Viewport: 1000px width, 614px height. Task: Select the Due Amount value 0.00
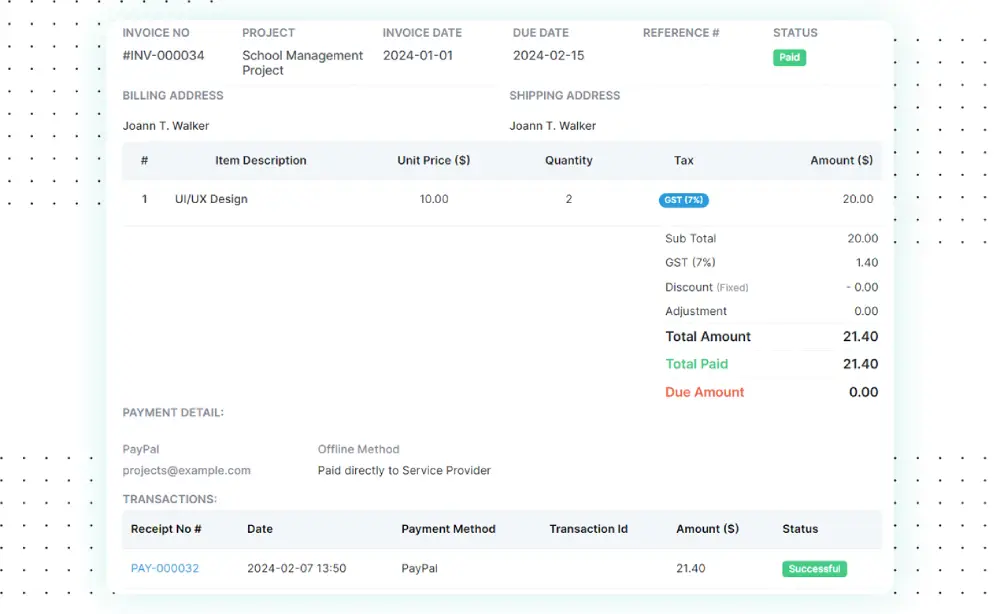tap(862, 392)
